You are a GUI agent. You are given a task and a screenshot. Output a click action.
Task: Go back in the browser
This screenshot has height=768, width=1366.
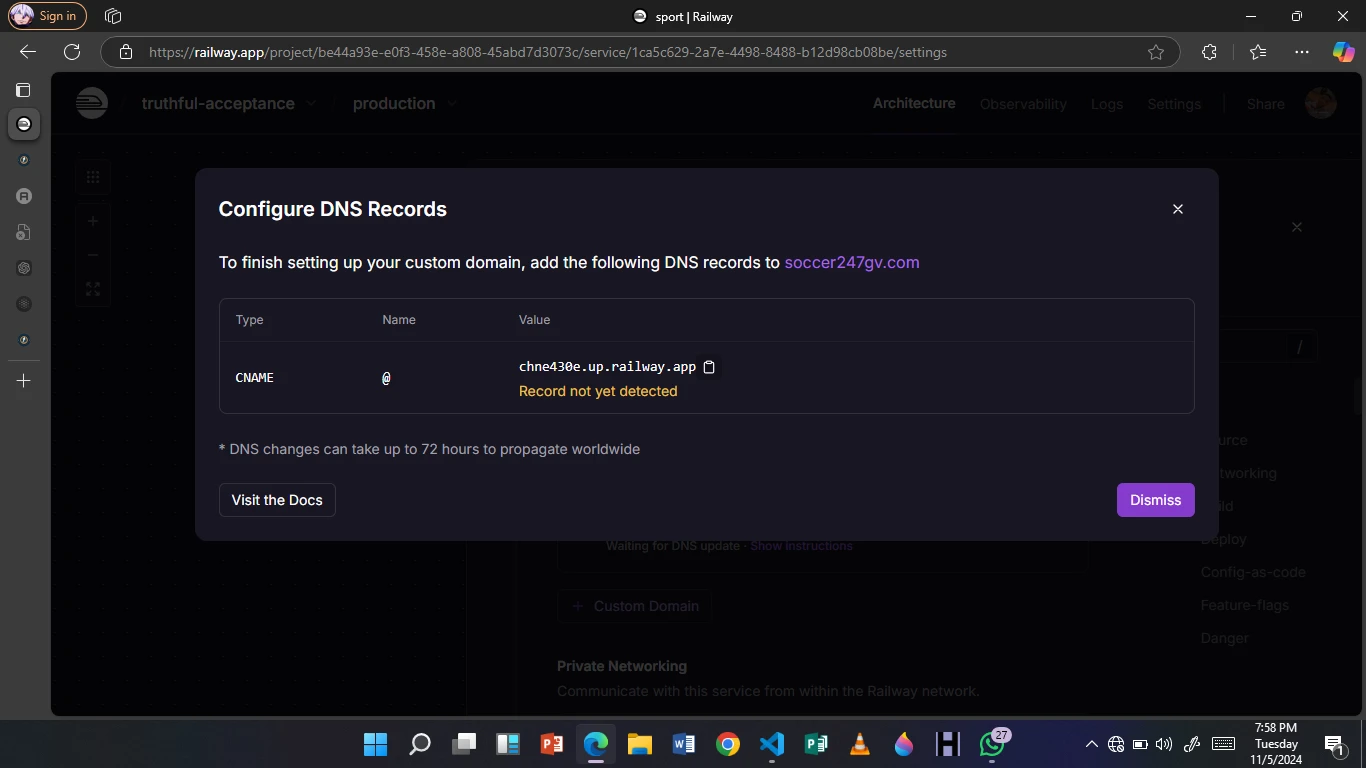(x=28, y=52)
